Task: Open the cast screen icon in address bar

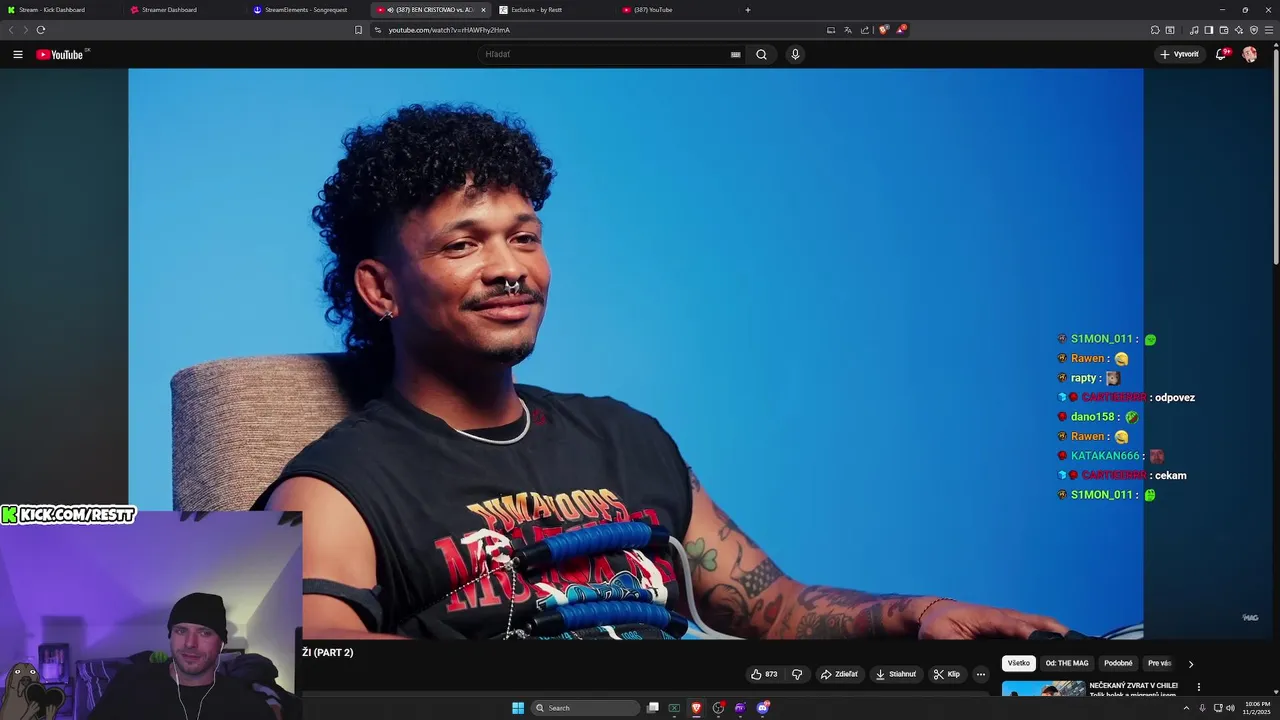Action: pyautogui.click(x=831, y=30)
